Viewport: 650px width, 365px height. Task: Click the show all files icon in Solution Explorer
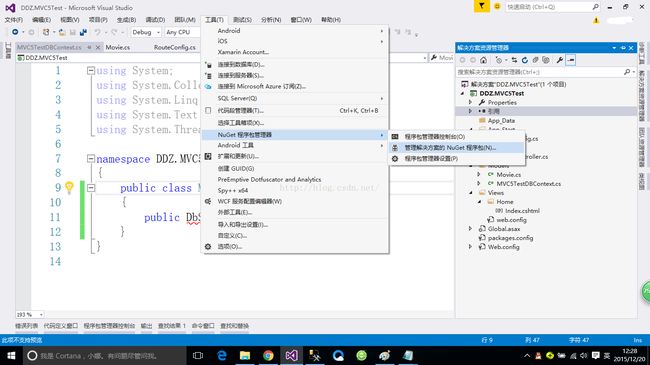tap(546, 60)
